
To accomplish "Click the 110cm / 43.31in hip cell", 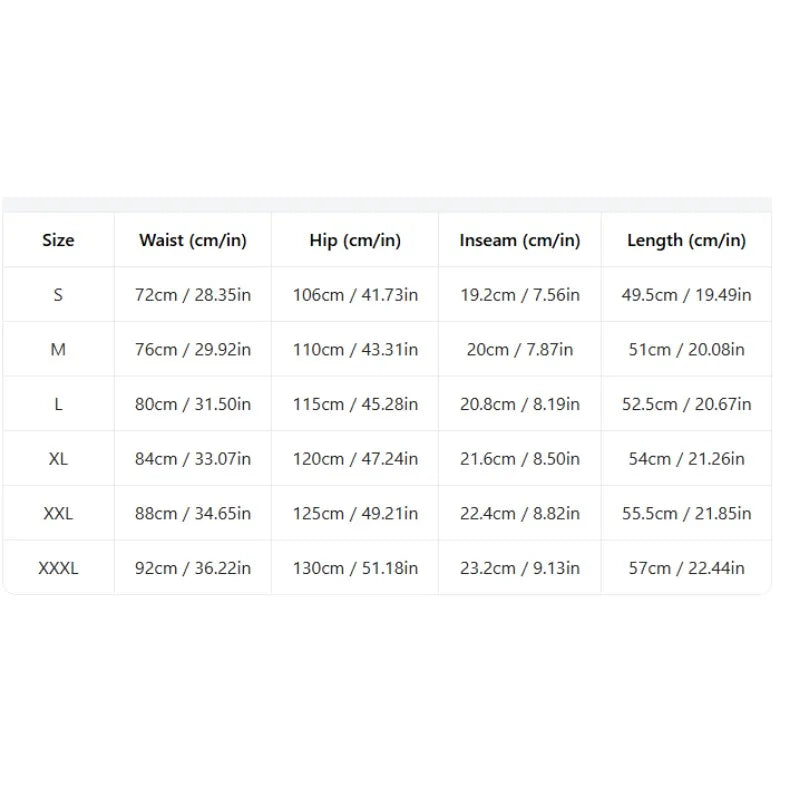I will click(355, 349).
